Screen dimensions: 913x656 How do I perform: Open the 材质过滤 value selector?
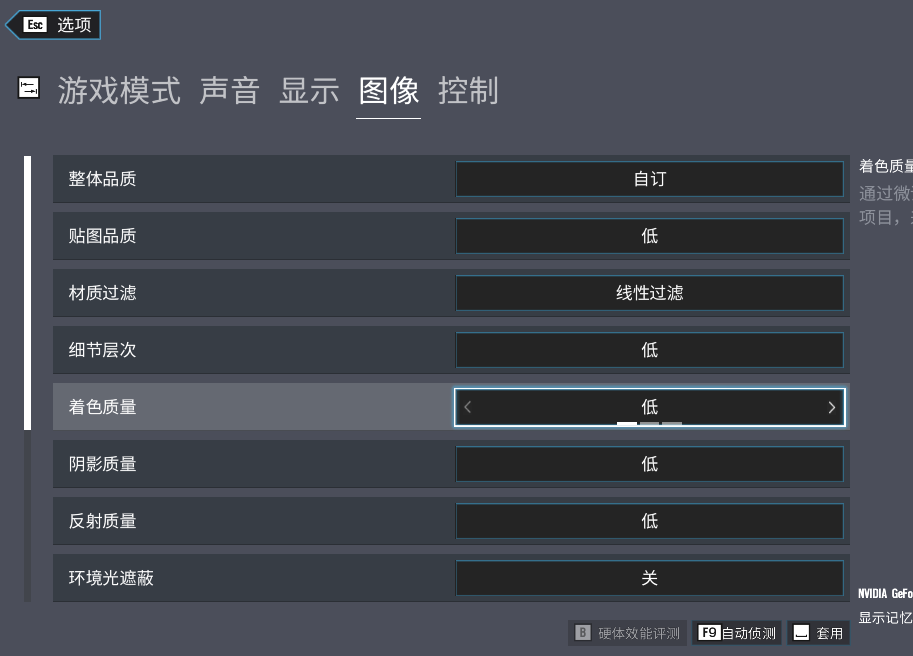click(x=649, y=293)
